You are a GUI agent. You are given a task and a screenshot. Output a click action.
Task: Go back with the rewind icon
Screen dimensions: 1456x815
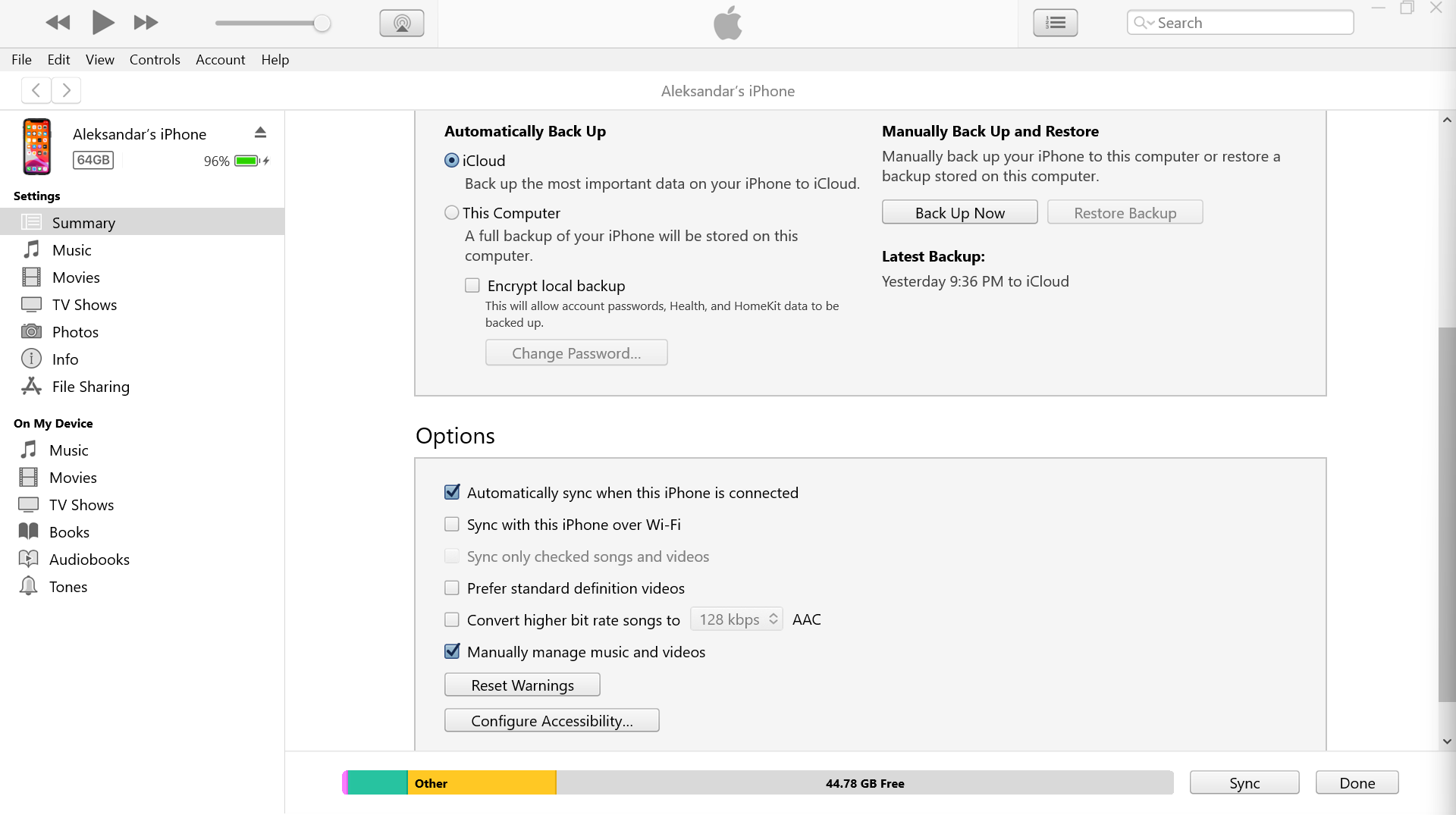pos(58,23)
